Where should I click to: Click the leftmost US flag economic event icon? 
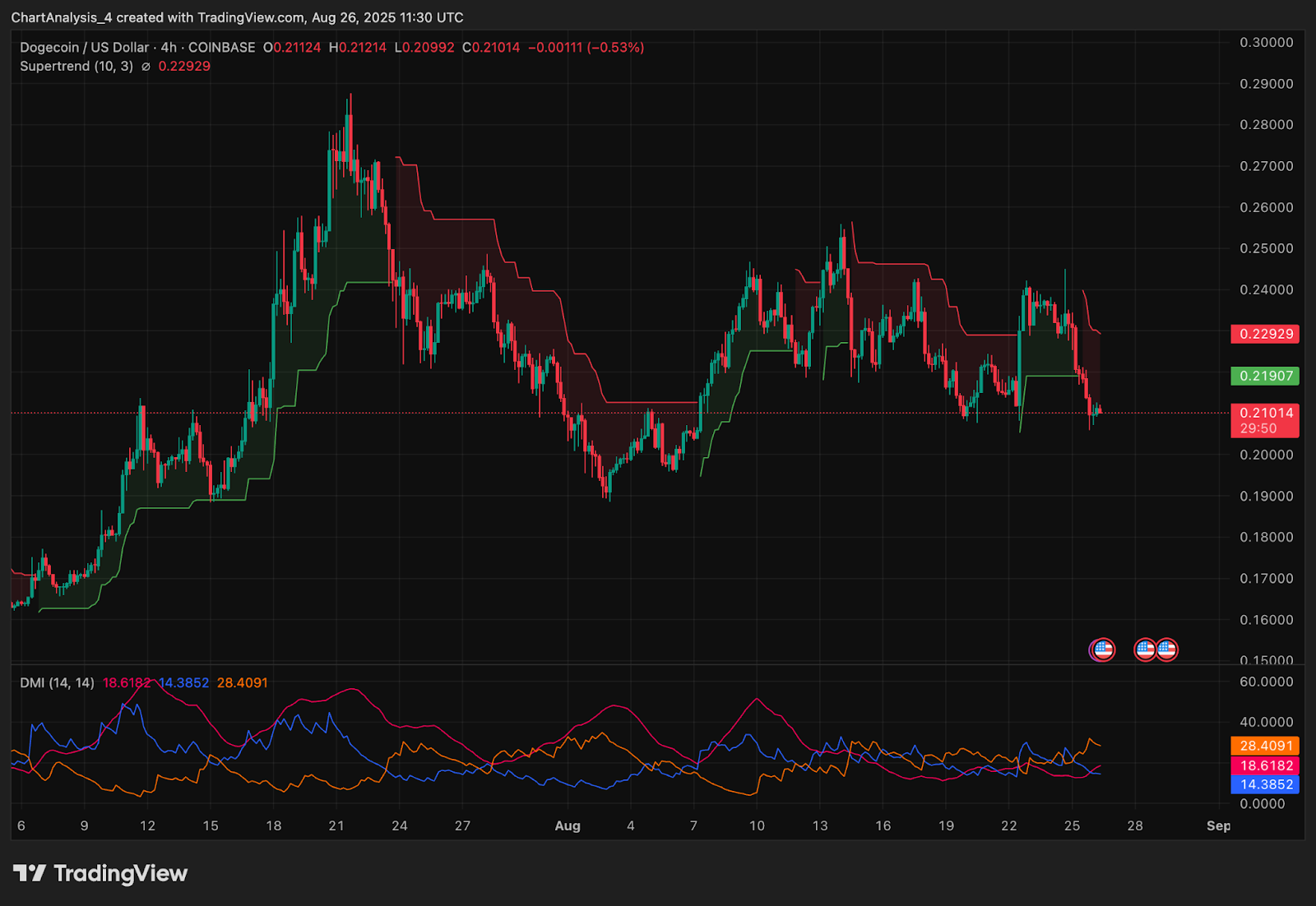coord(1102,649)
